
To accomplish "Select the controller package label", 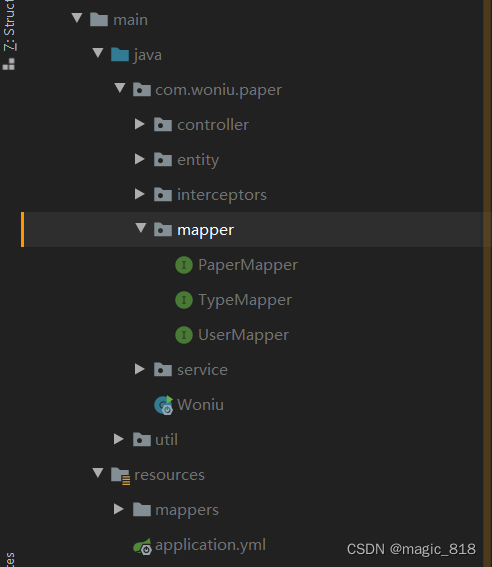I will tap(213, 125).
